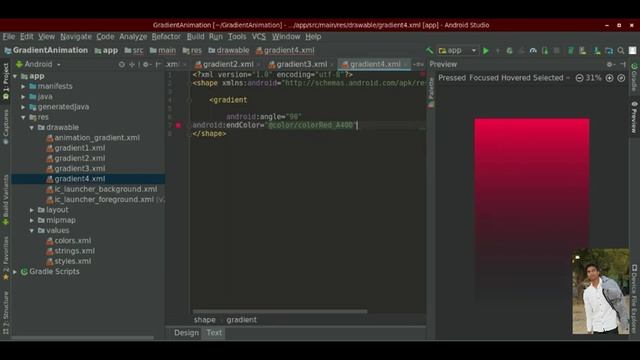Click the editor horizontal scrollbar

[280, 311]
